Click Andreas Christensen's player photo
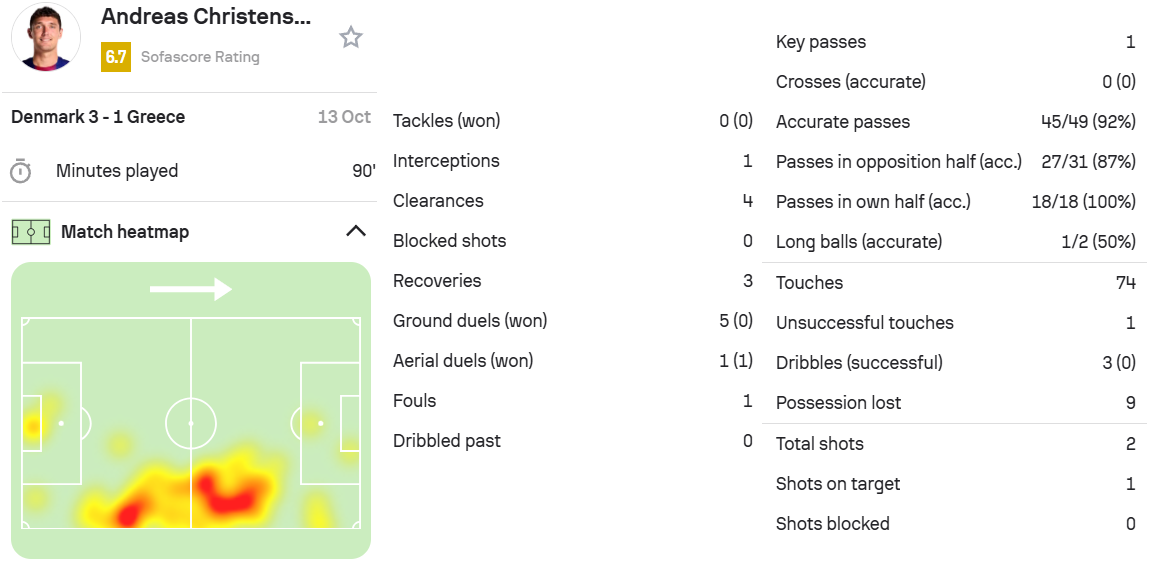 tap(45, 36)
